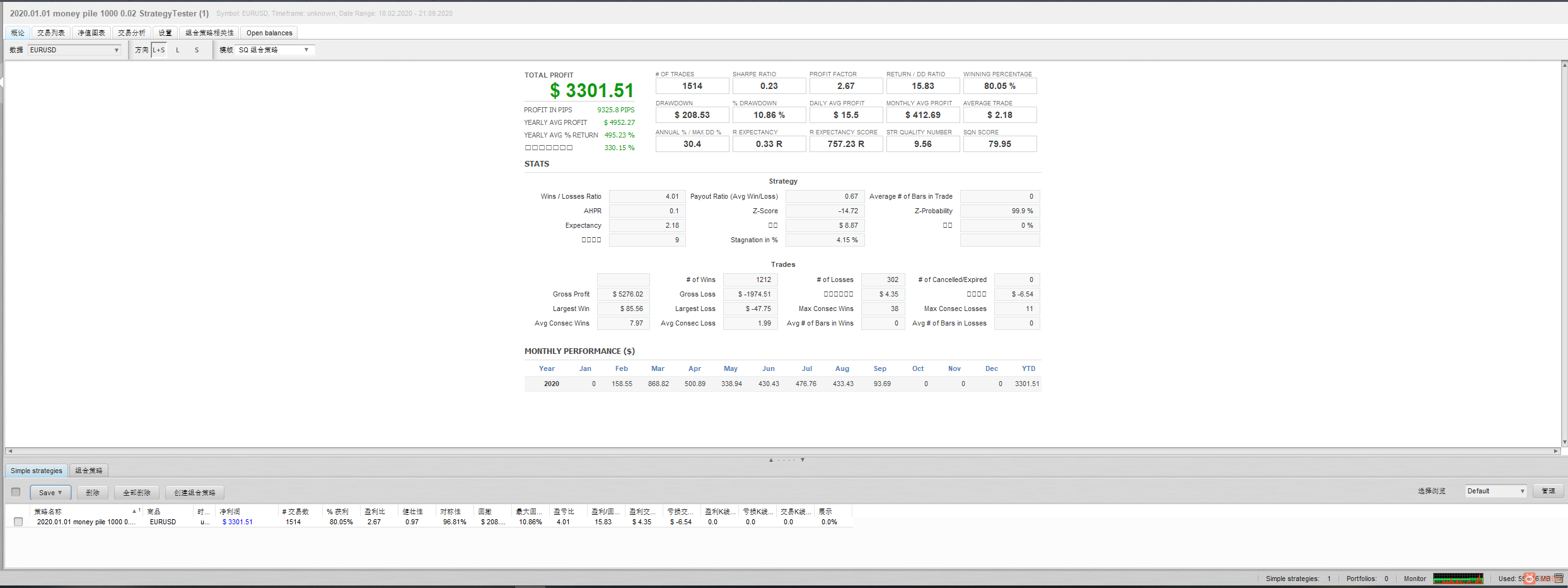Click the large green $ 3301.51 total profit
The image size is (1568, 588).
[x=591, y=90]
